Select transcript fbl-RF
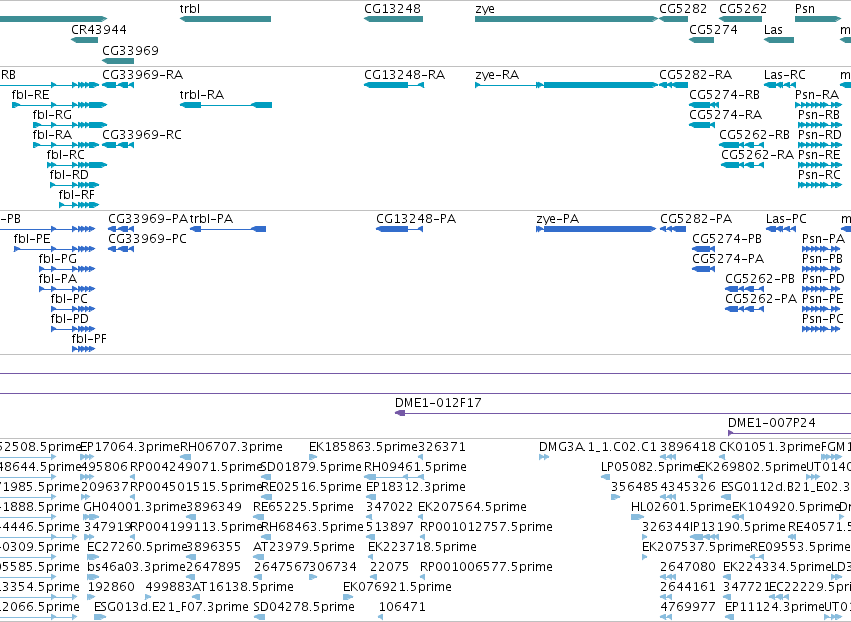This screenshot has width=851, height=622. (79, 205)
